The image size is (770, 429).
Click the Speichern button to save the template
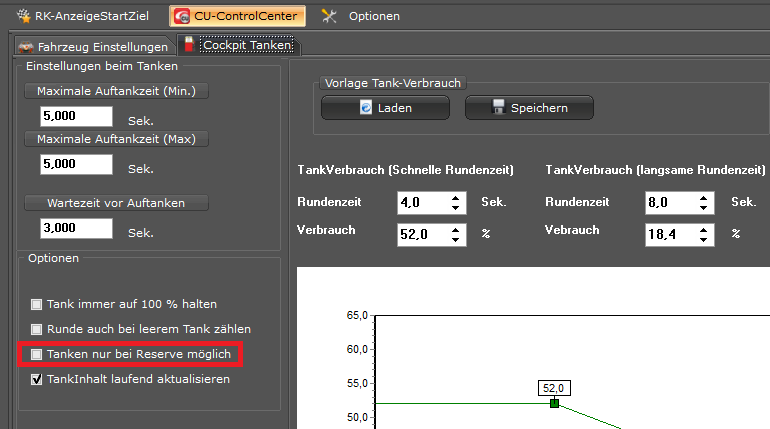coord(529,108)
